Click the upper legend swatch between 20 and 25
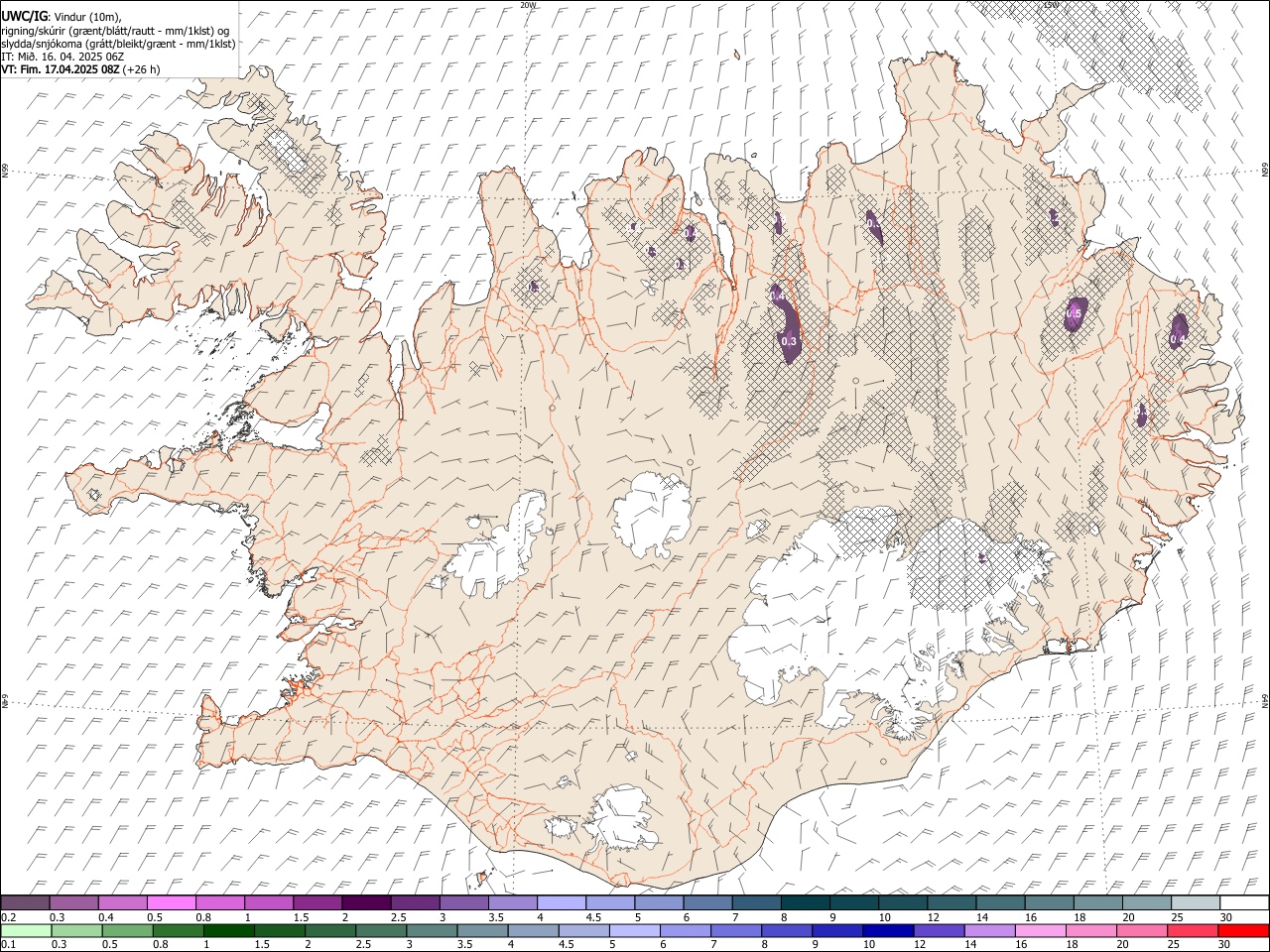Screen dimensions: 1270x952 click(1146, 903)
